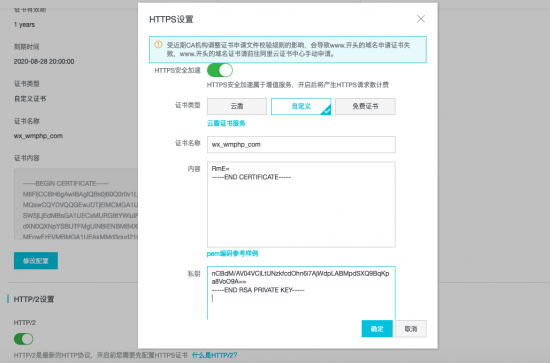The width and height of the screenshot is (550, 363).
Task: Click the 证书名称 input field
Action: [x=301, y=144]
